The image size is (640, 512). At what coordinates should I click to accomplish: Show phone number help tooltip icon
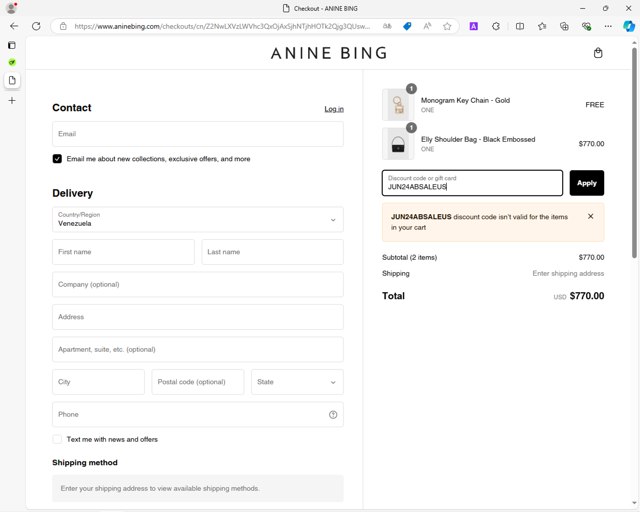coord(333,414)
